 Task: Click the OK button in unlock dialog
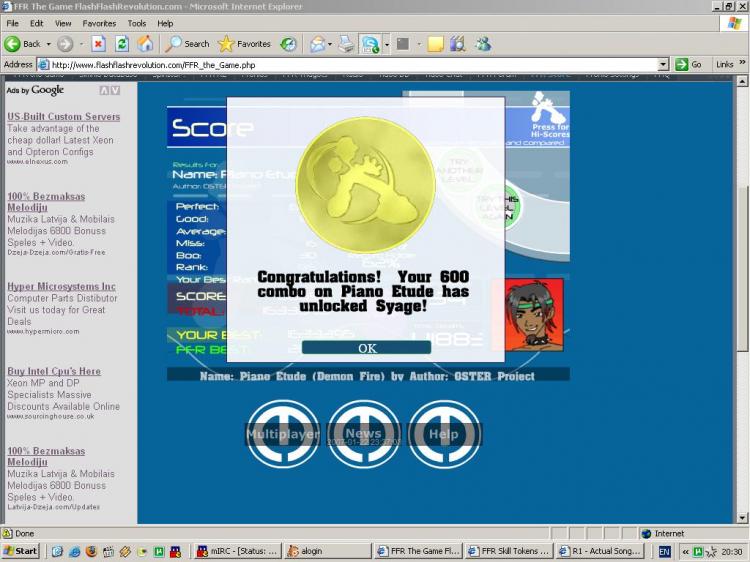pos(366,348)
